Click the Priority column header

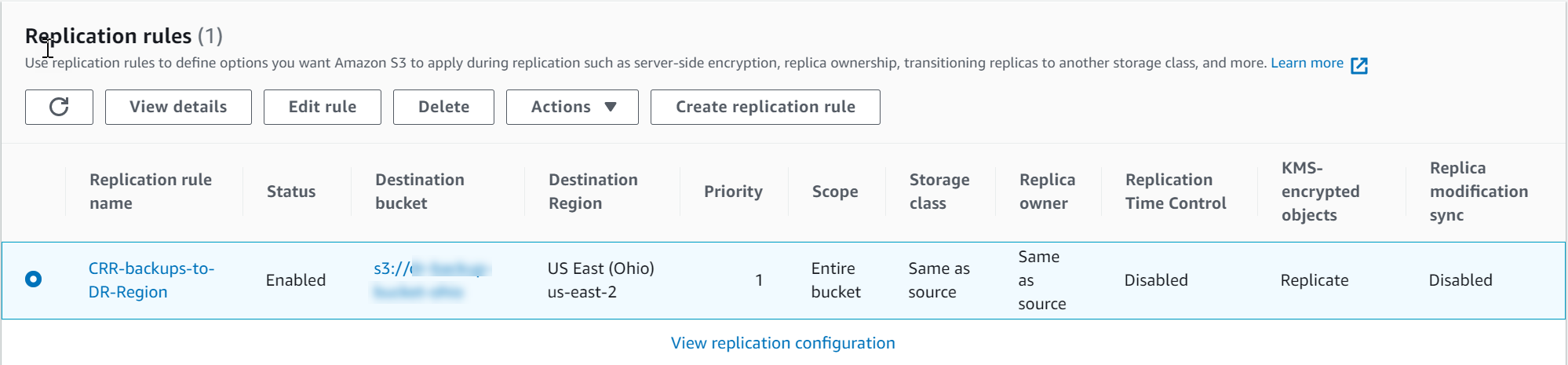pyautogui.click(x=733, y=192)
